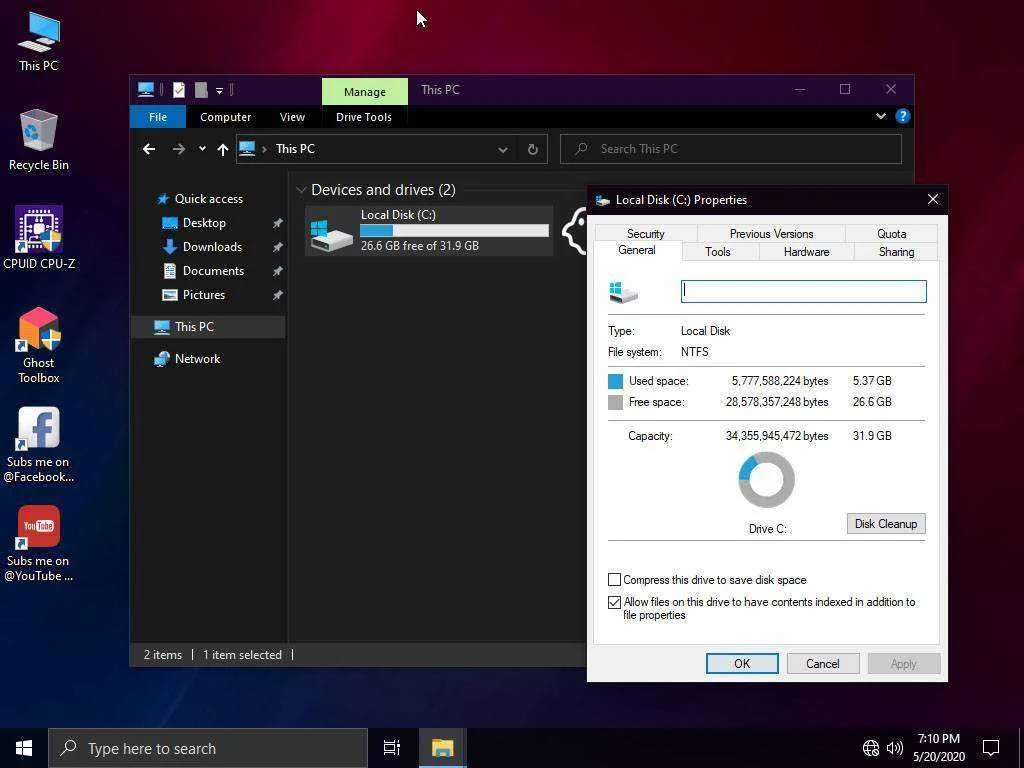
Task: Collapse the Devices and drives group
Action: pos(301,190)
